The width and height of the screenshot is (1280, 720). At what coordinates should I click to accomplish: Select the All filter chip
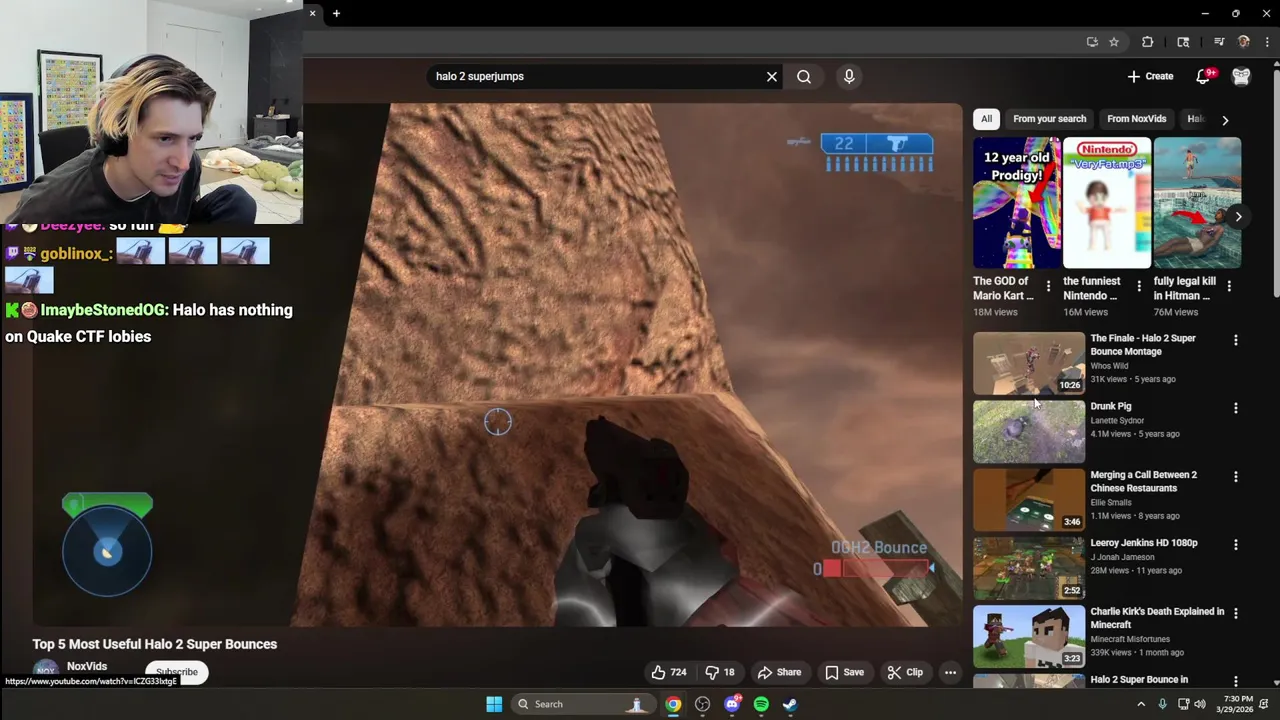(986, 119)
